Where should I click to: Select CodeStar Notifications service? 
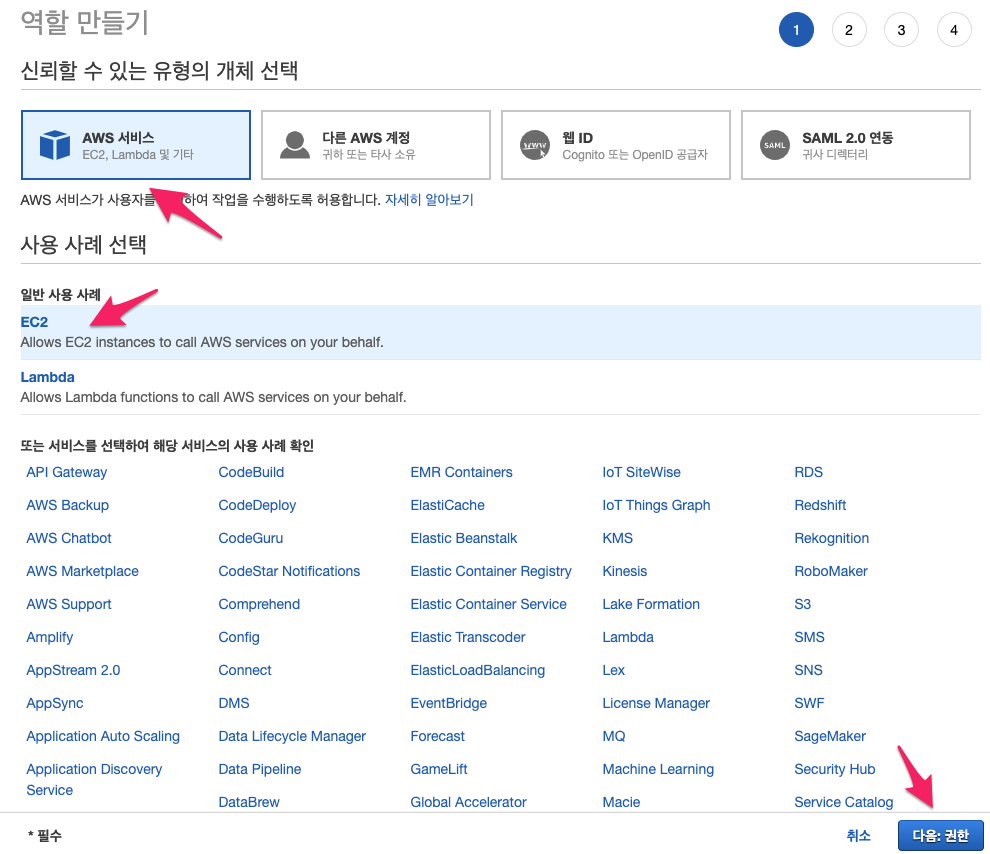[289, 571]
